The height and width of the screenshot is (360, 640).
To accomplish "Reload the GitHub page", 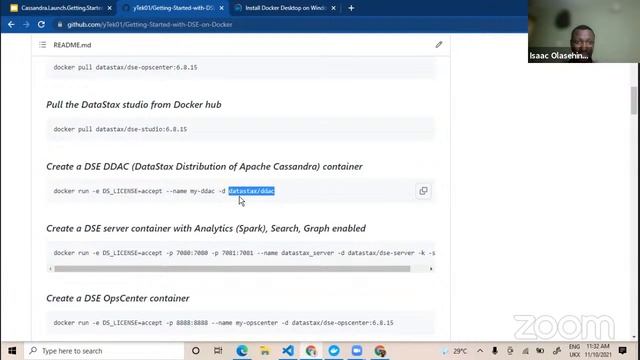I will coord(41,24).
